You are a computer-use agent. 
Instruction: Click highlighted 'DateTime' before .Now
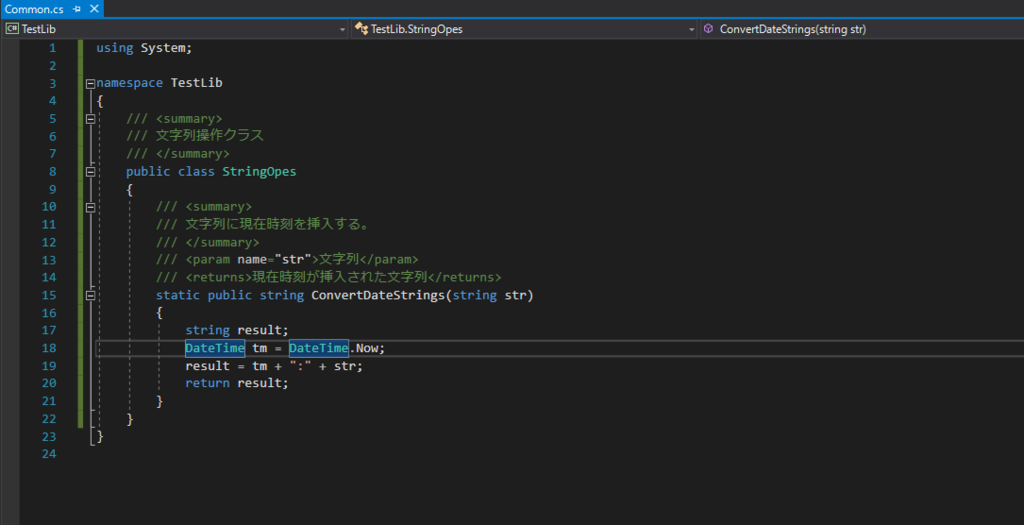(319, 348)
